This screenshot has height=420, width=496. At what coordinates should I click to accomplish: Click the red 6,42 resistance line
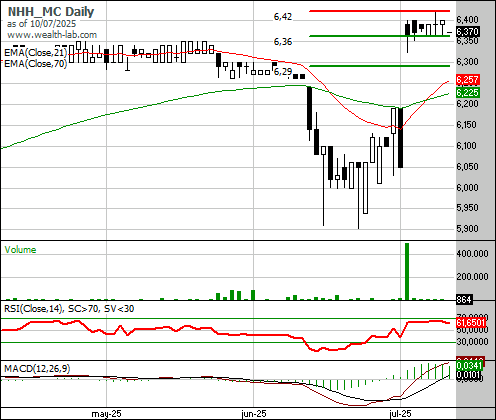coord(379,11)
